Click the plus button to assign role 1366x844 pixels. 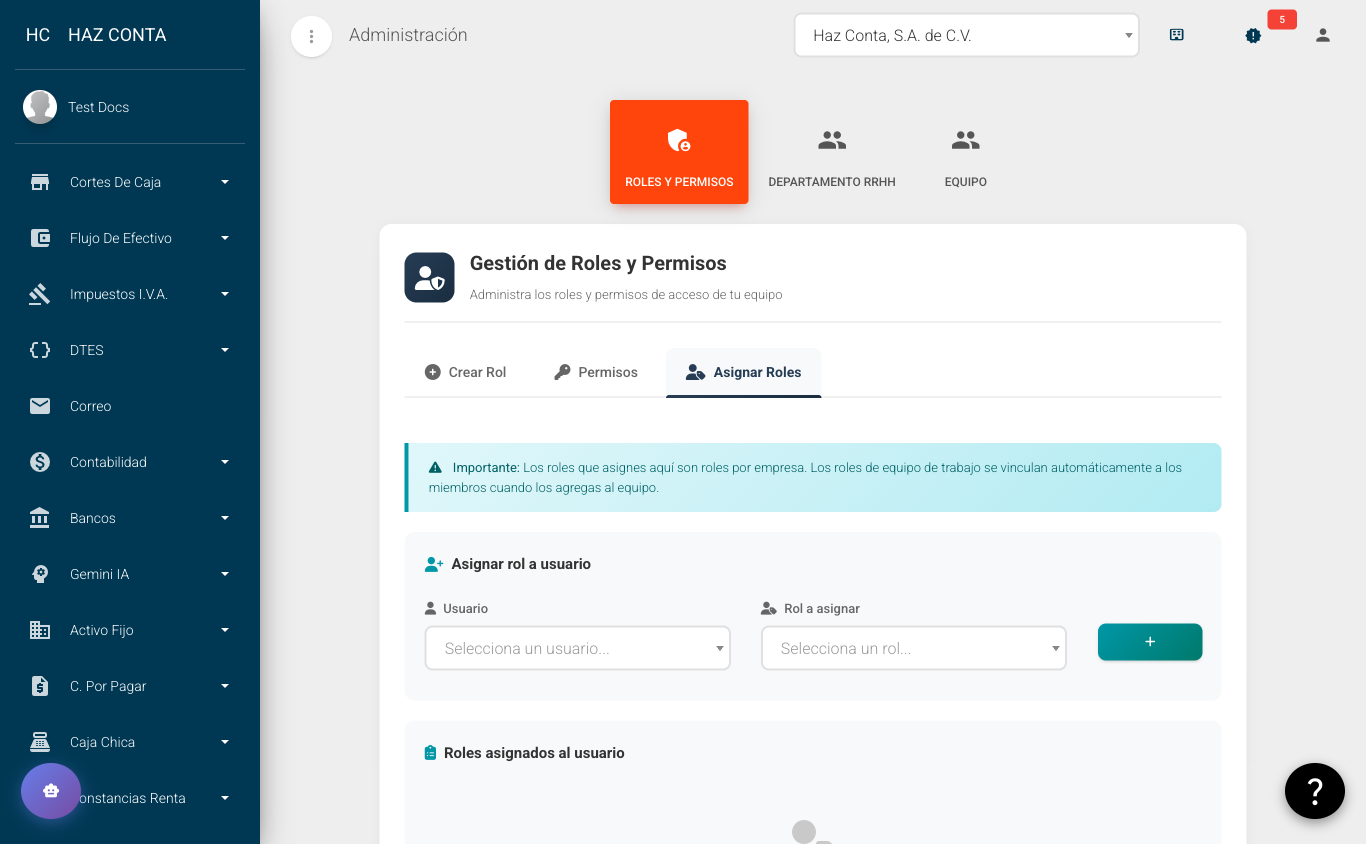(x=1149, y=642)
